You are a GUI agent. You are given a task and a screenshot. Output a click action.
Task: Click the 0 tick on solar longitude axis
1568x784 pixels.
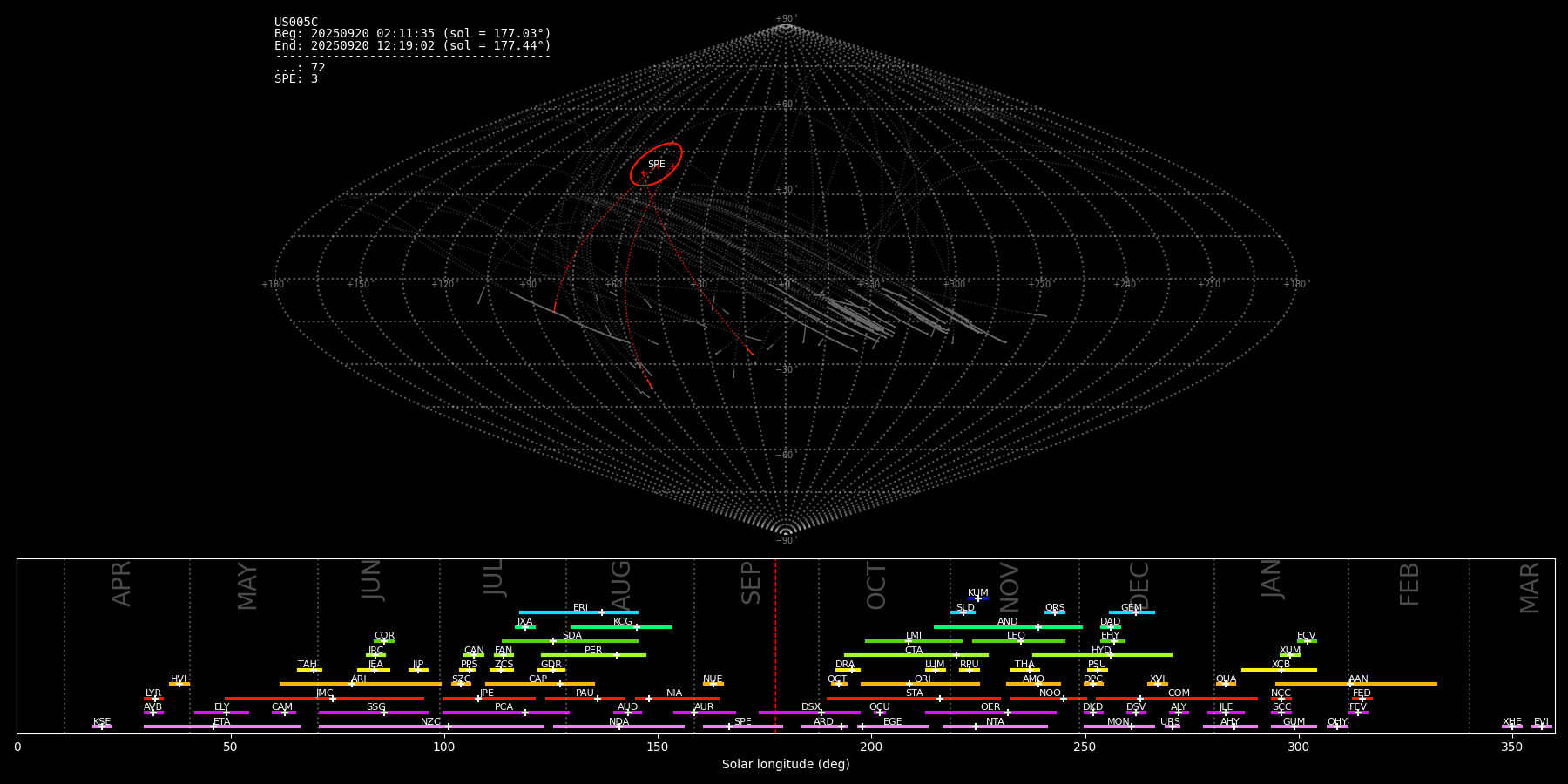click(x=17, y=747)
